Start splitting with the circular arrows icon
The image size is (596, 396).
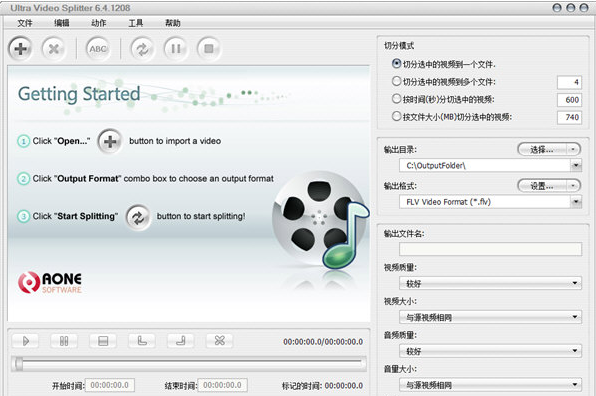[142, 49]
